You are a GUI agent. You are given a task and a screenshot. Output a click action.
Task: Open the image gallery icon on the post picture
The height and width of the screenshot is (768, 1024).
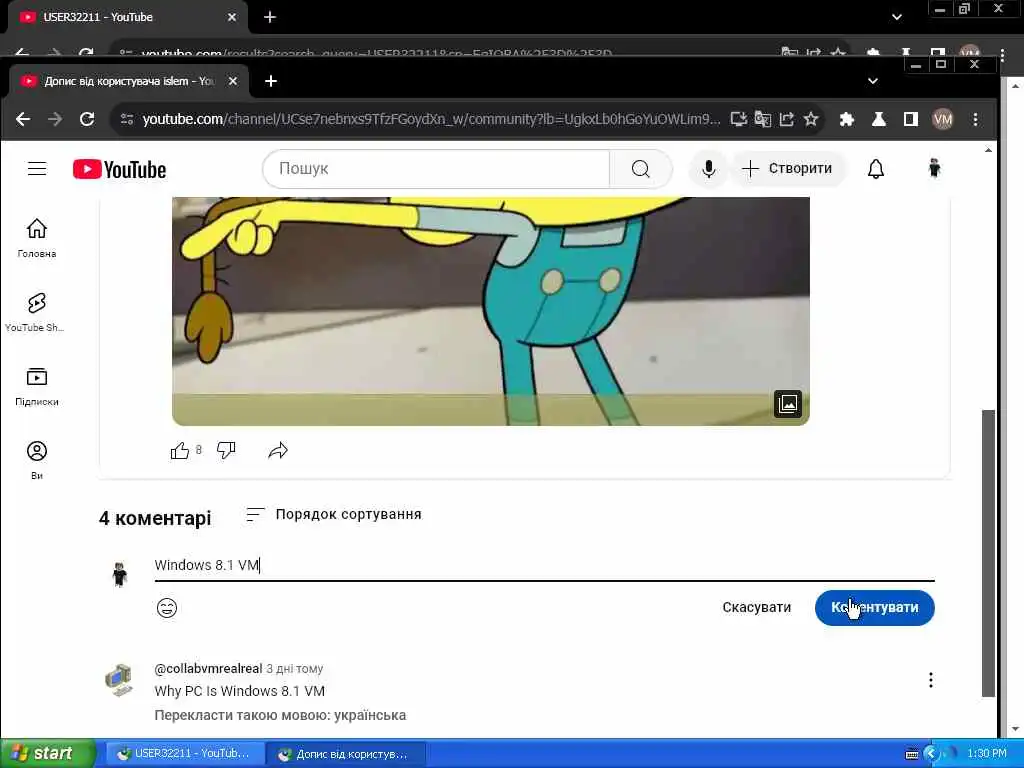788,404
